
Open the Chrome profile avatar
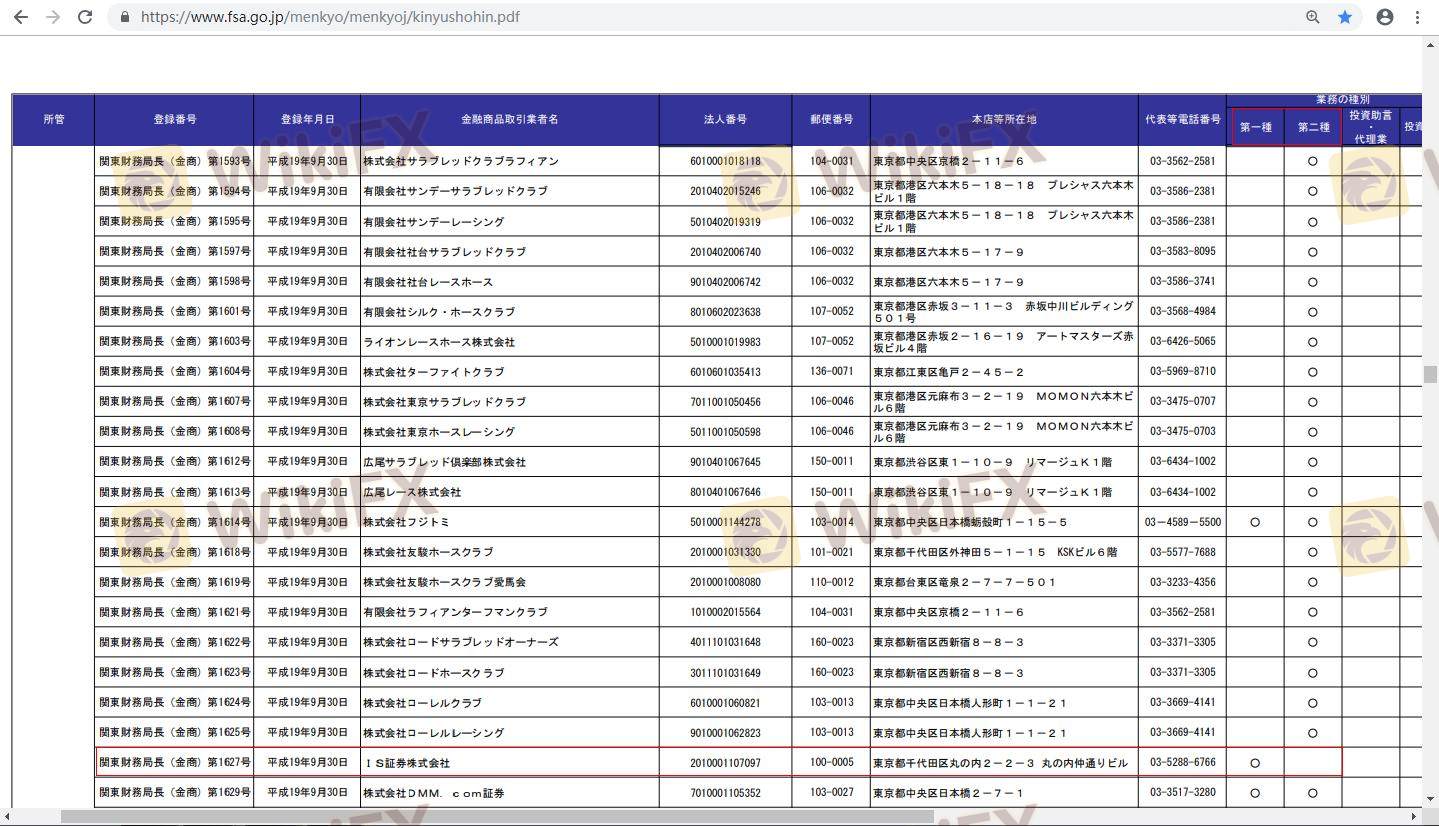(x=1385, y=17)
